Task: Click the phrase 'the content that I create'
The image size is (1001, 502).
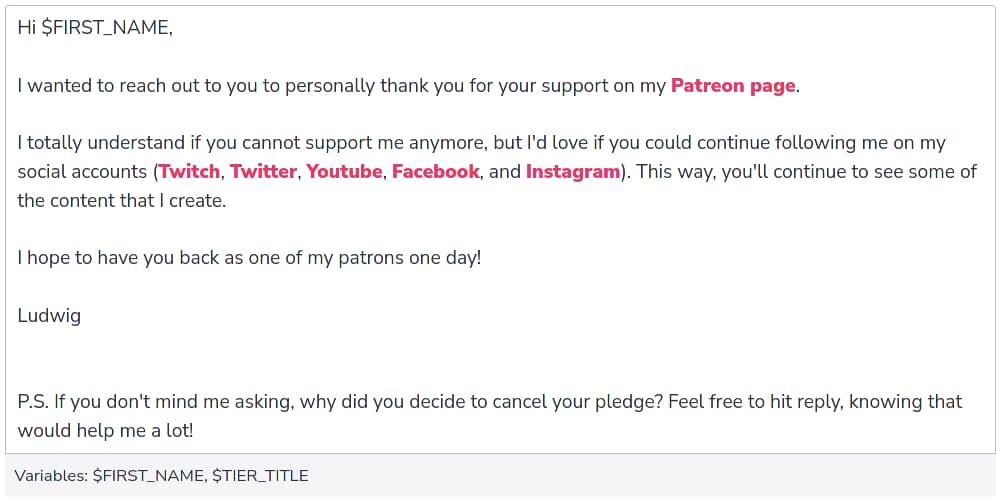Action: tap(121, 201)
